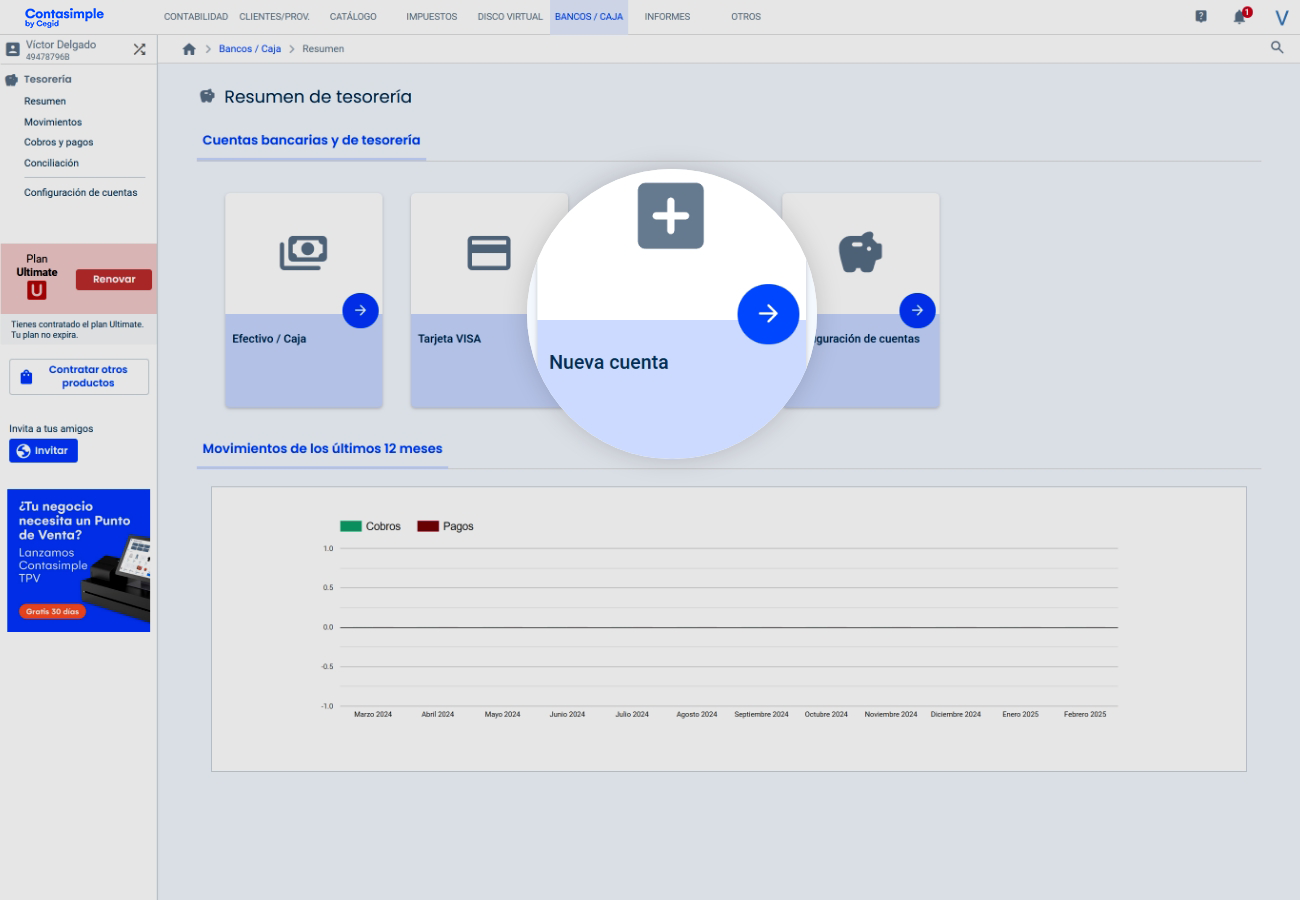The width and height of the screenshot is (1300, 900).
Task: Open the IMPUESTOS menu
Action: [432, 17]
